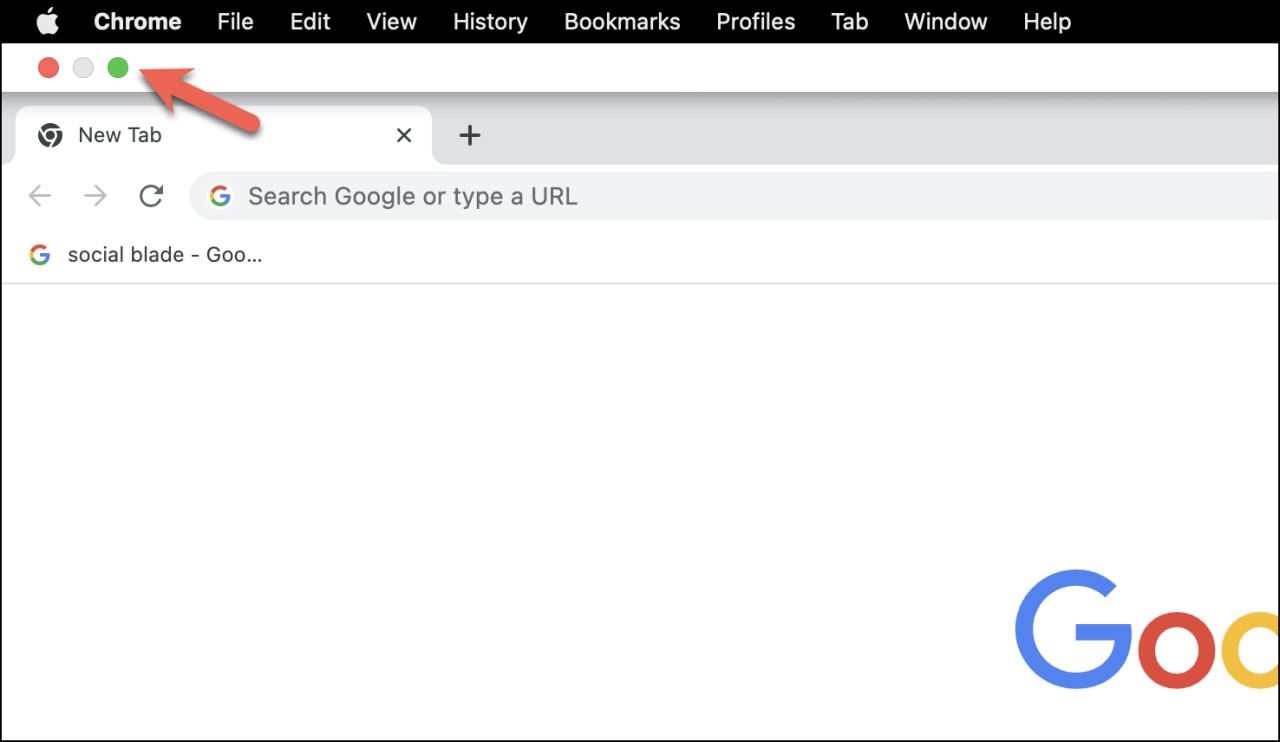Open the Help menu
Screen dimensions: 1280x742
click(1047, 21)
